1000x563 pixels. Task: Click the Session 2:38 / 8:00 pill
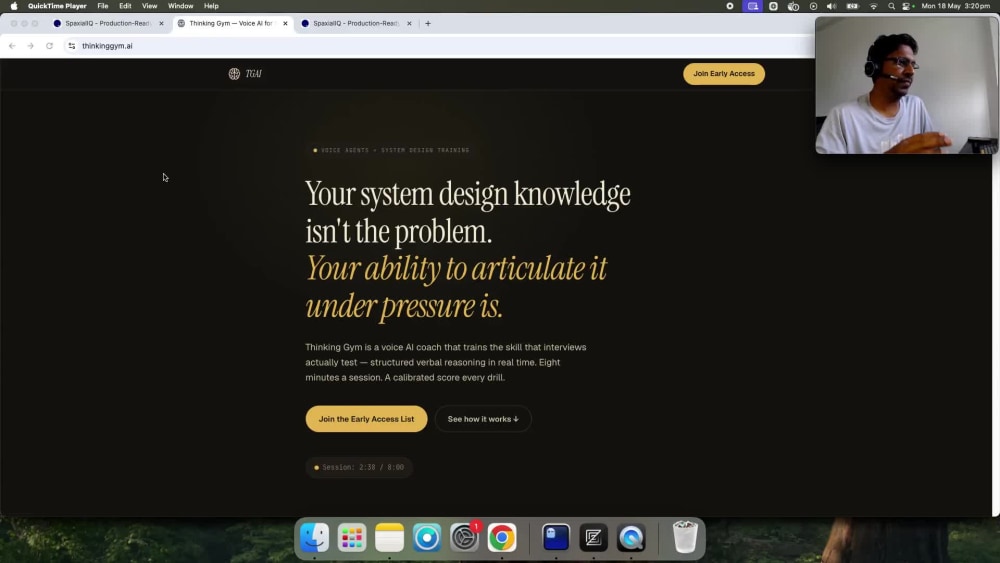359,467
